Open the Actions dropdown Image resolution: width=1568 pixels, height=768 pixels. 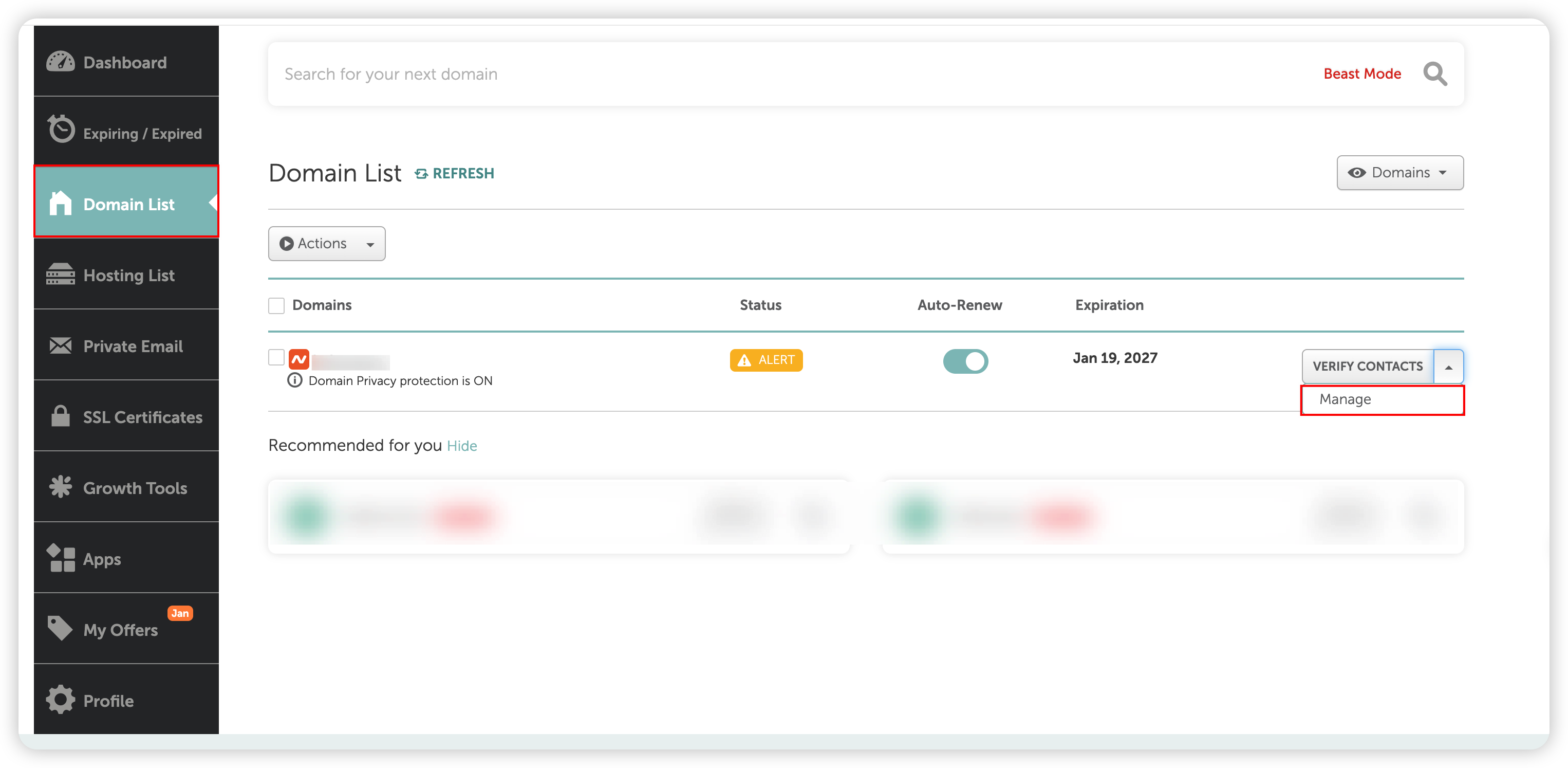pos(326,244)
